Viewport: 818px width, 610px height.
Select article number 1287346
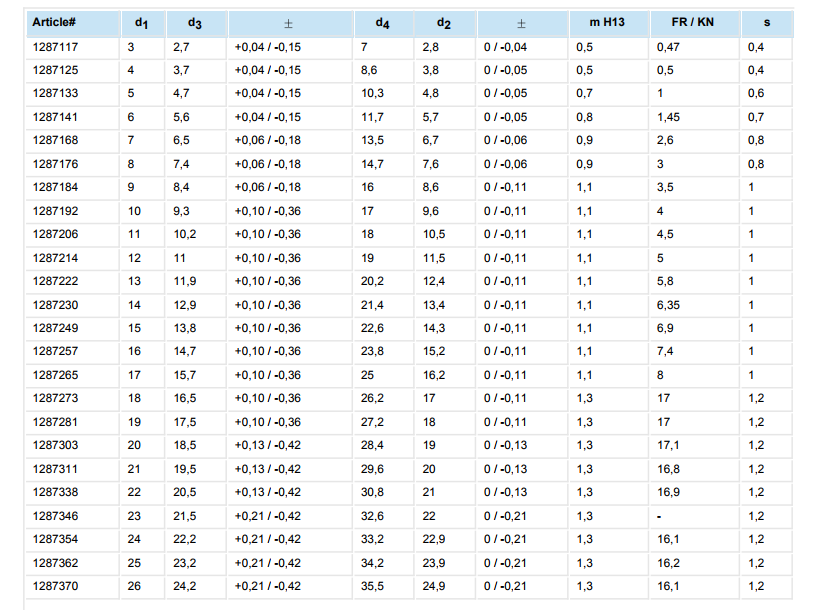(56, 515)
